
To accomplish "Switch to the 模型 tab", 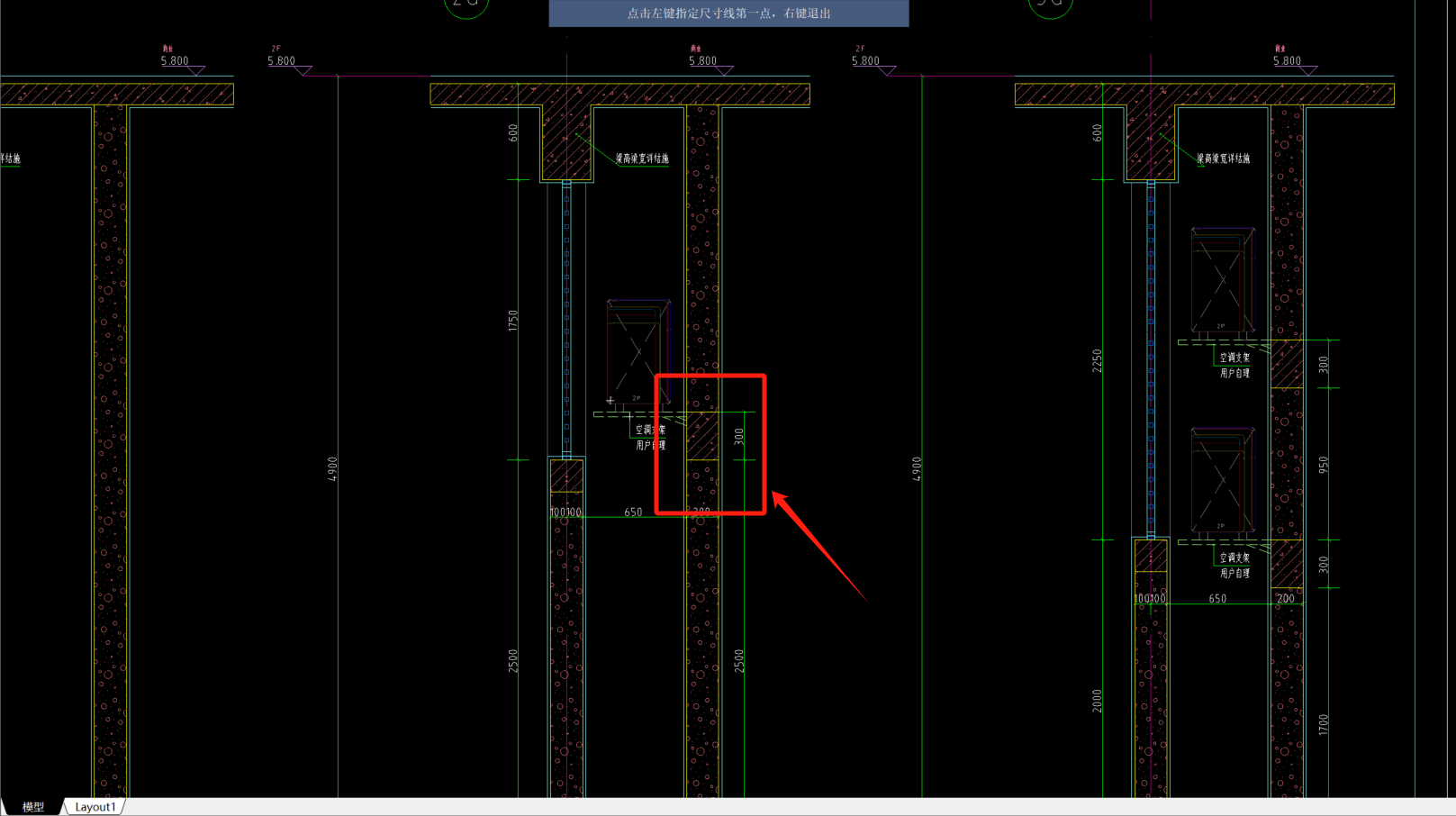I will tap(33, 807).
